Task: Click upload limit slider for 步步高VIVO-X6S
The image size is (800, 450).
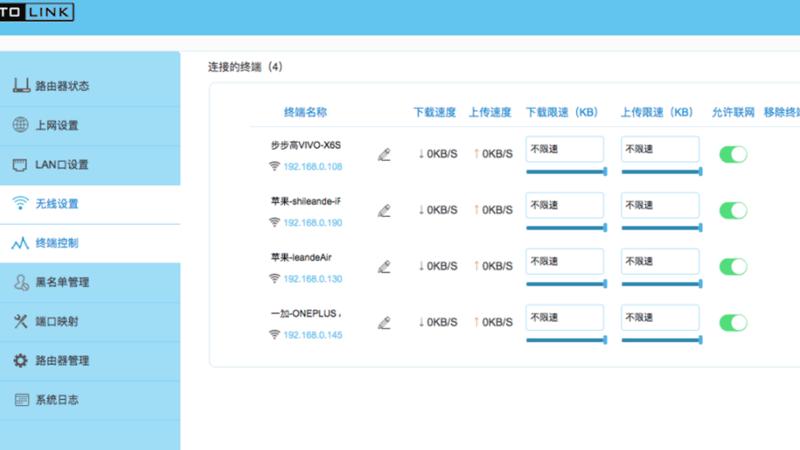Action: (662, 171)
